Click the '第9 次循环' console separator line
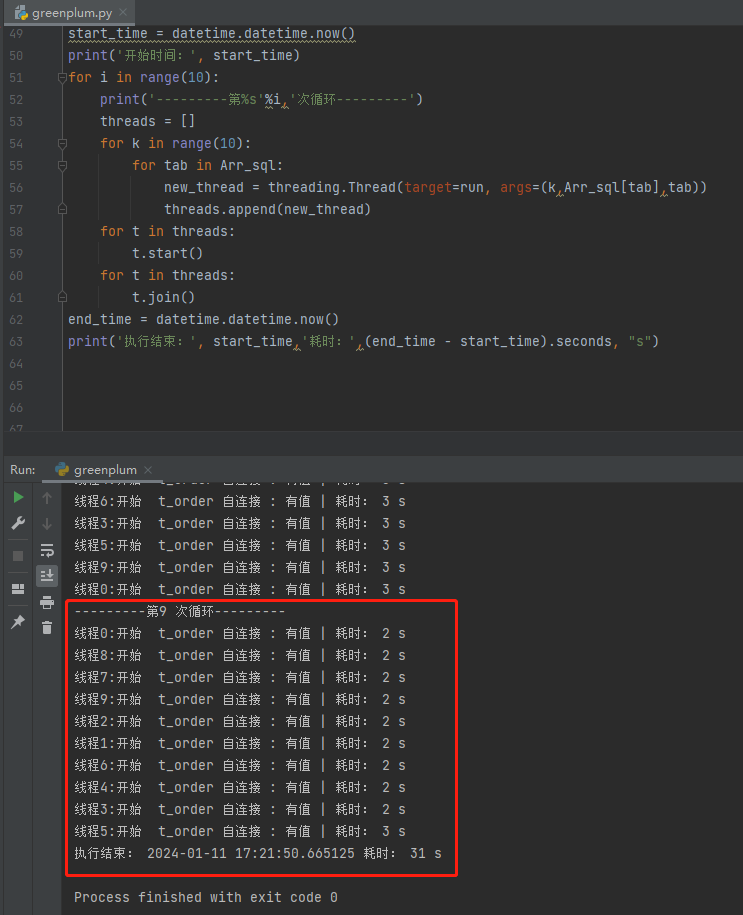The width and height of the screenshot is (743, 915). click(x=180, y=612)
